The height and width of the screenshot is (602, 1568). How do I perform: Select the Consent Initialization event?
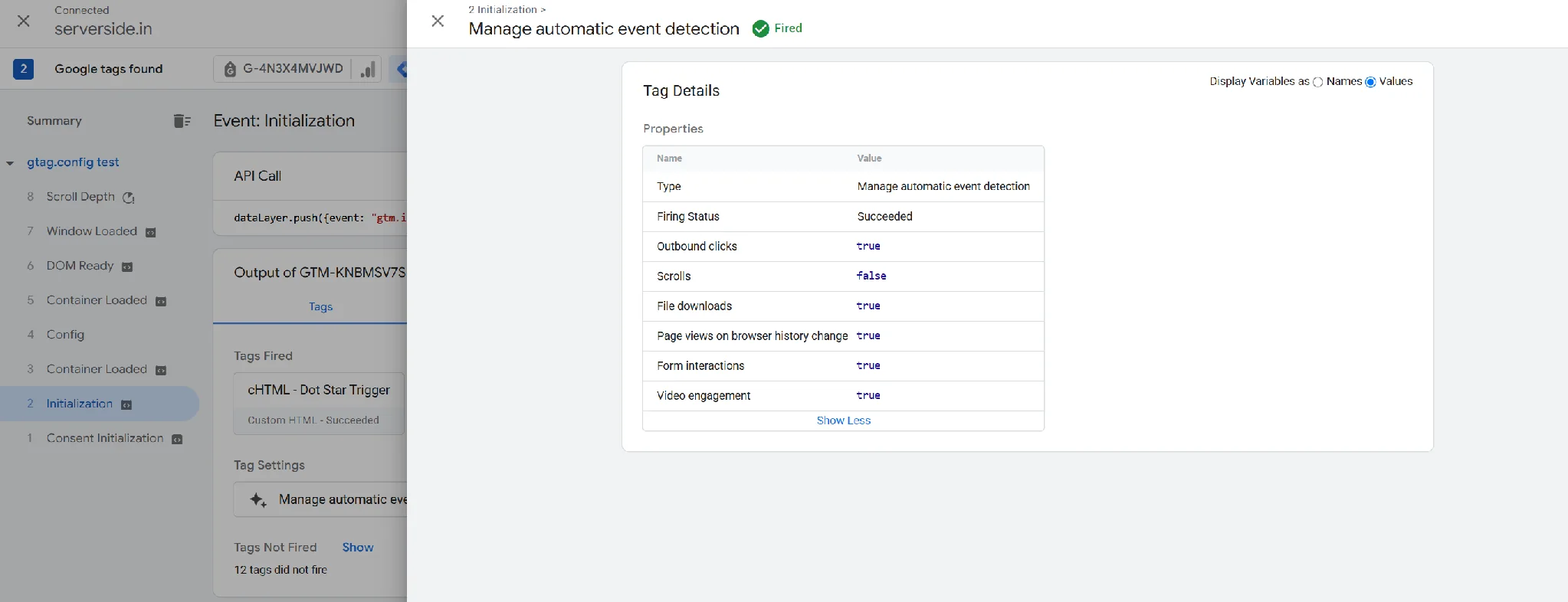(105, 438)
